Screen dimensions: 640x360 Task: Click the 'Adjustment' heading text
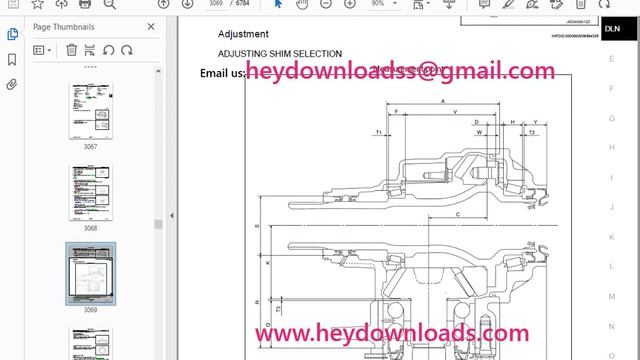tap(243, 34)
